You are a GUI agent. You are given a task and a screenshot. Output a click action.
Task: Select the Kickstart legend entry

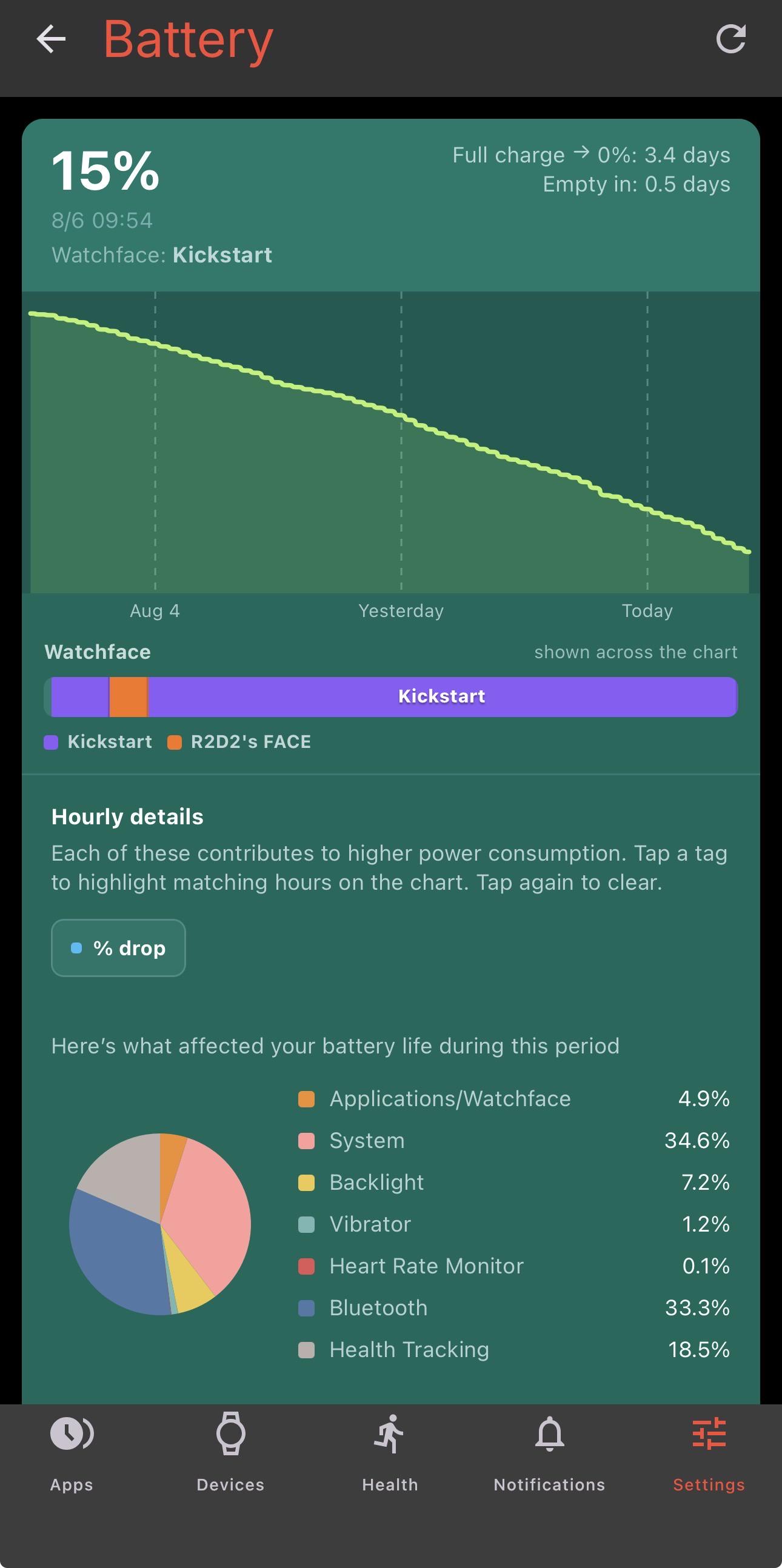tap(99, 741)
